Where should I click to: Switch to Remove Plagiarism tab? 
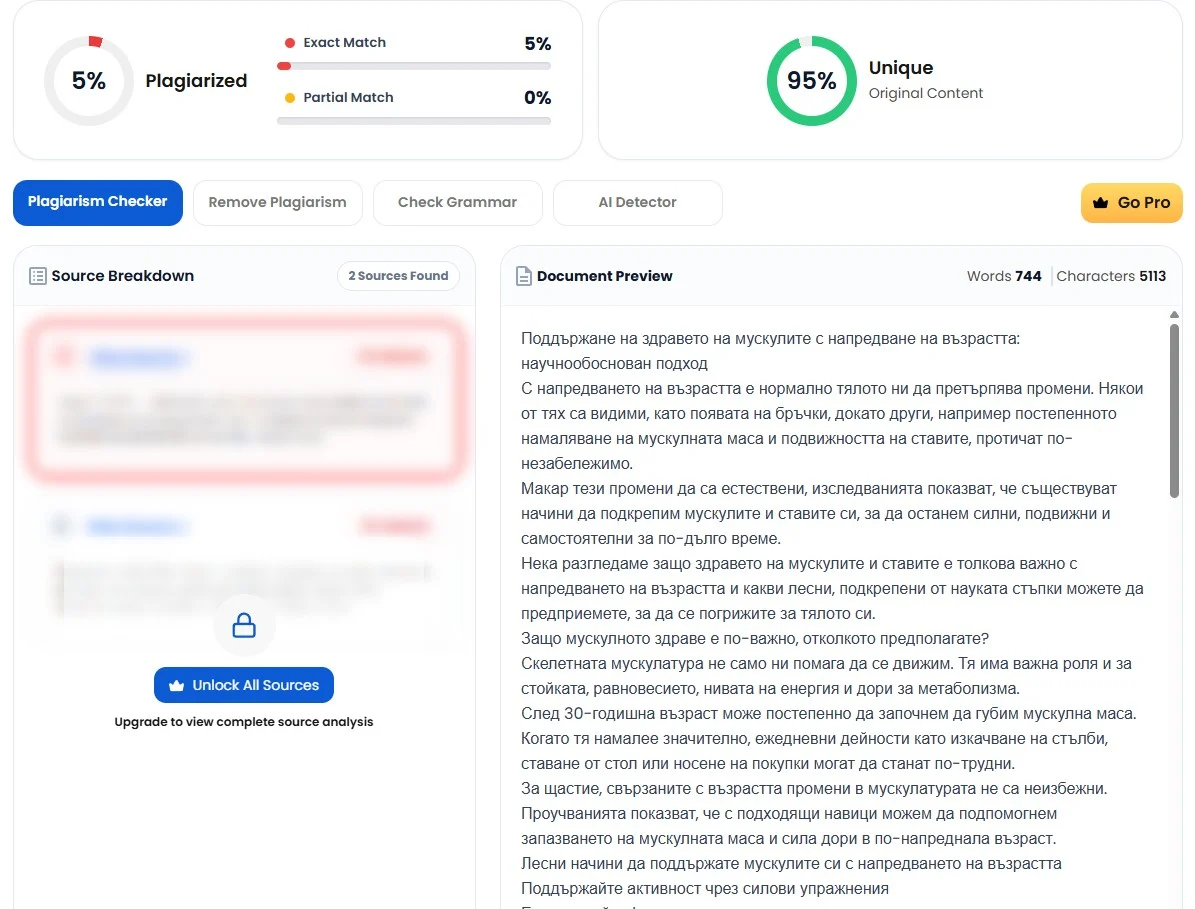pyautogui.click(x=277, y=202)
